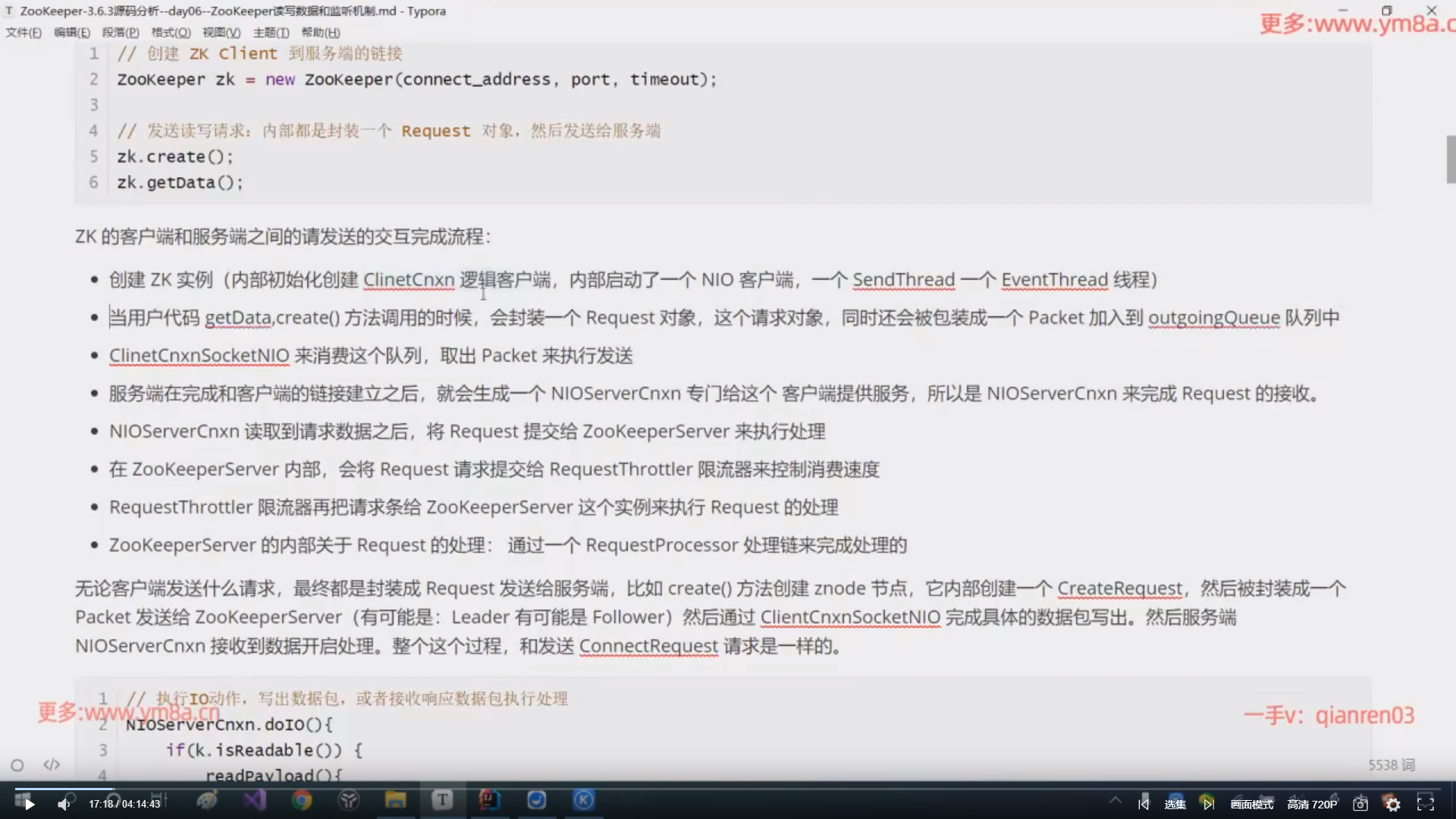This screenshot has width=1456, height=819.
Task: Enter fullscreen mode with corner-brackets icon
Action: tap(1426, 803)
